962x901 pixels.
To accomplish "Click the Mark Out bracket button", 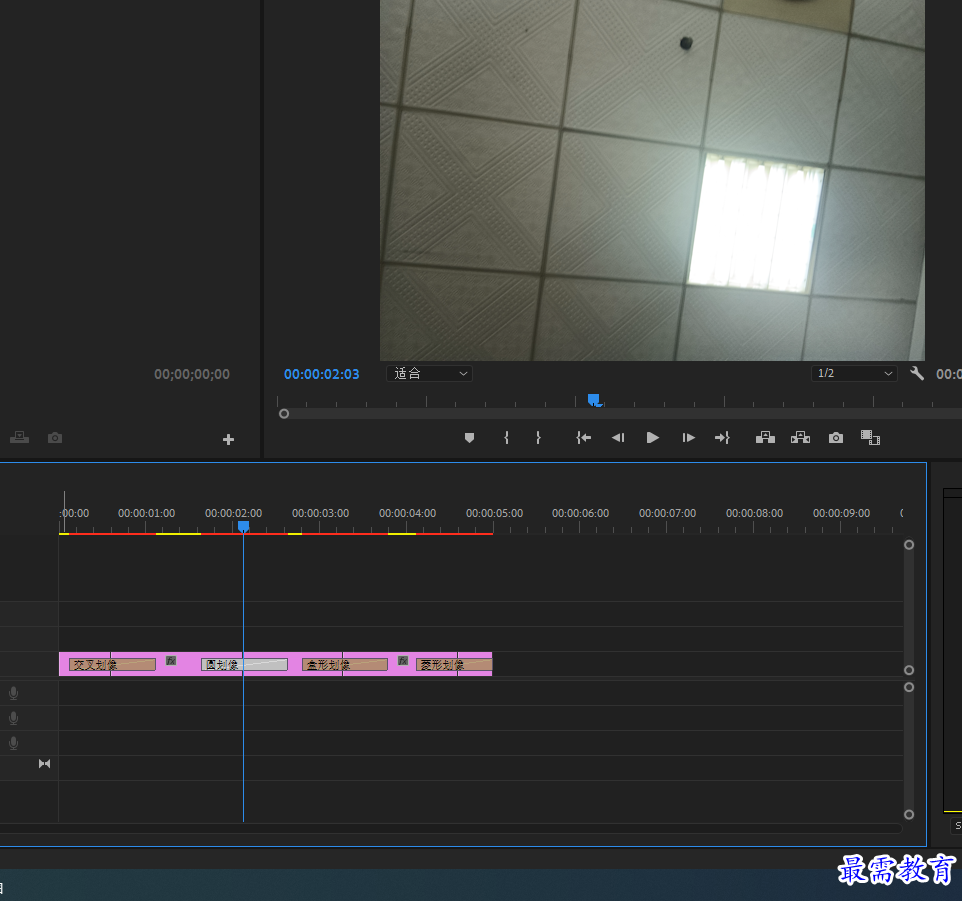I will (538, 438).
